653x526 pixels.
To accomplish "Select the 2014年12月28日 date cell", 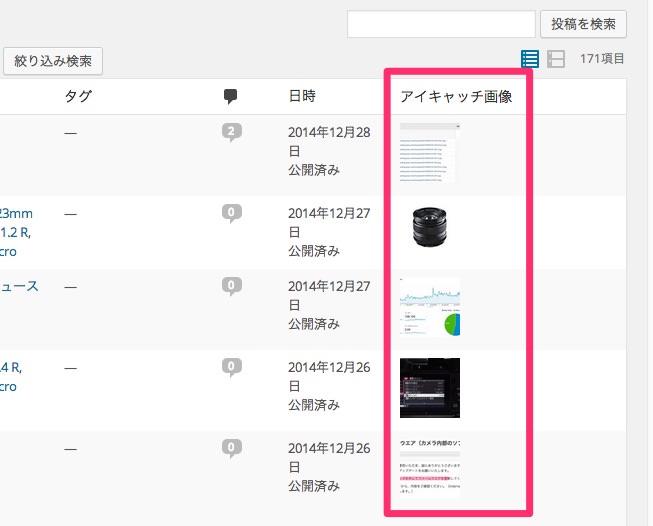I will coord(329,142).
